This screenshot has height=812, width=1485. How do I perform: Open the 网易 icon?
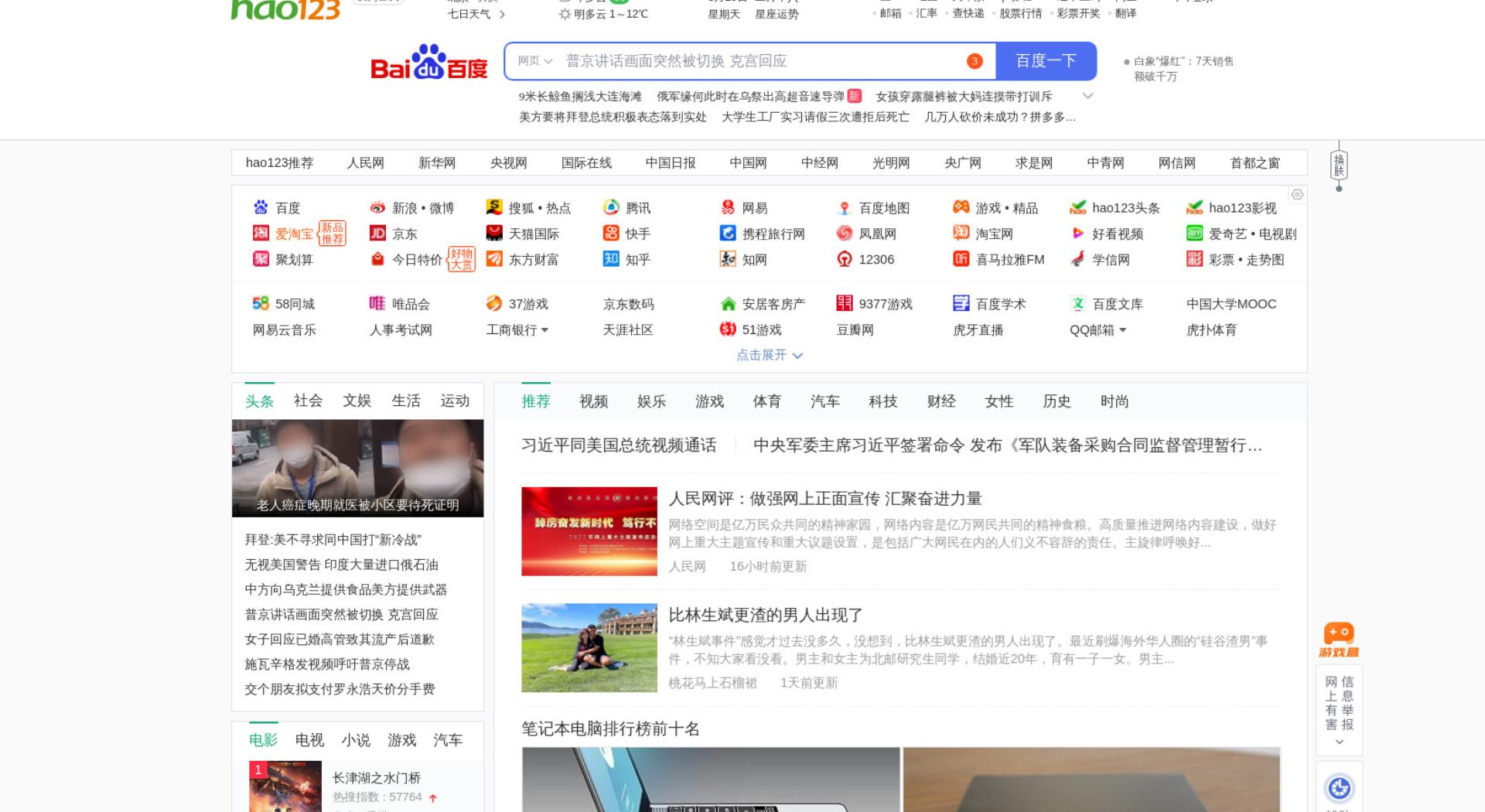[728, 207]
